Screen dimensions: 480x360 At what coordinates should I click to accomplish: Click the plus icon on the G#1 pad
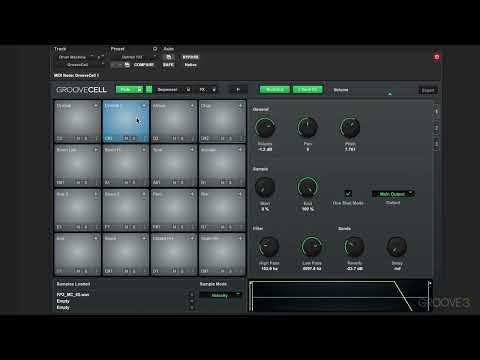click(96, 150)
